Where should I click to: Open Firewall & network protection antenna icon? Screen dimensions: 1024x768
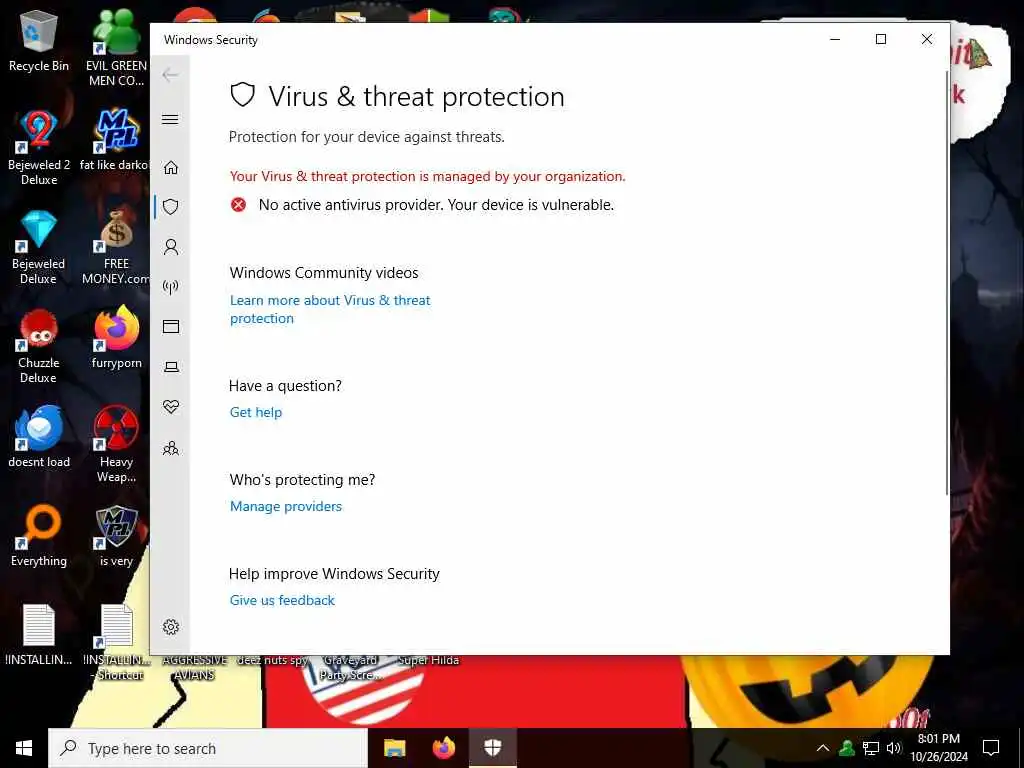click(170, 287)
